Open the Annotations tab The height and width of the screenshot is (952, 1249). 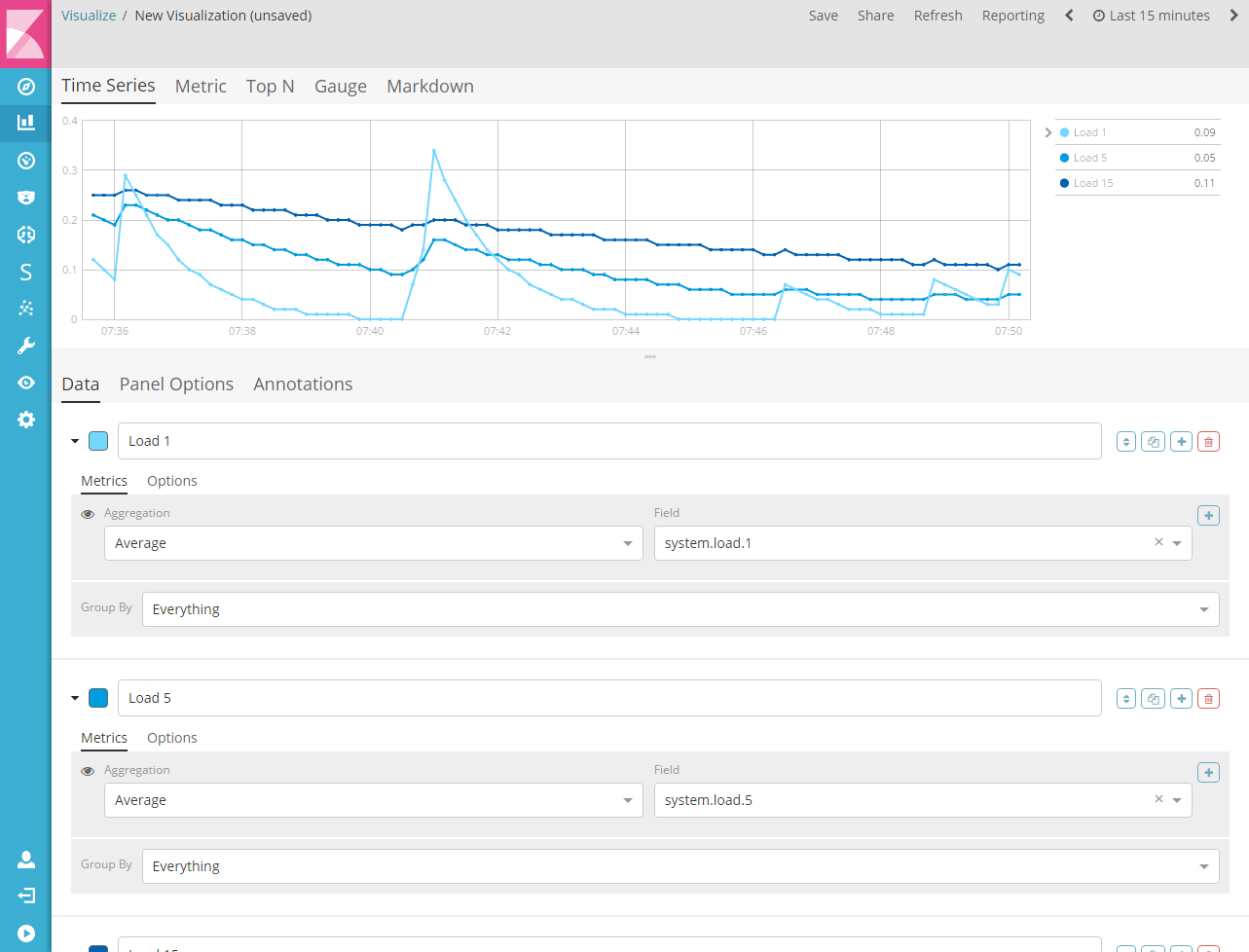tap(302, 384)
